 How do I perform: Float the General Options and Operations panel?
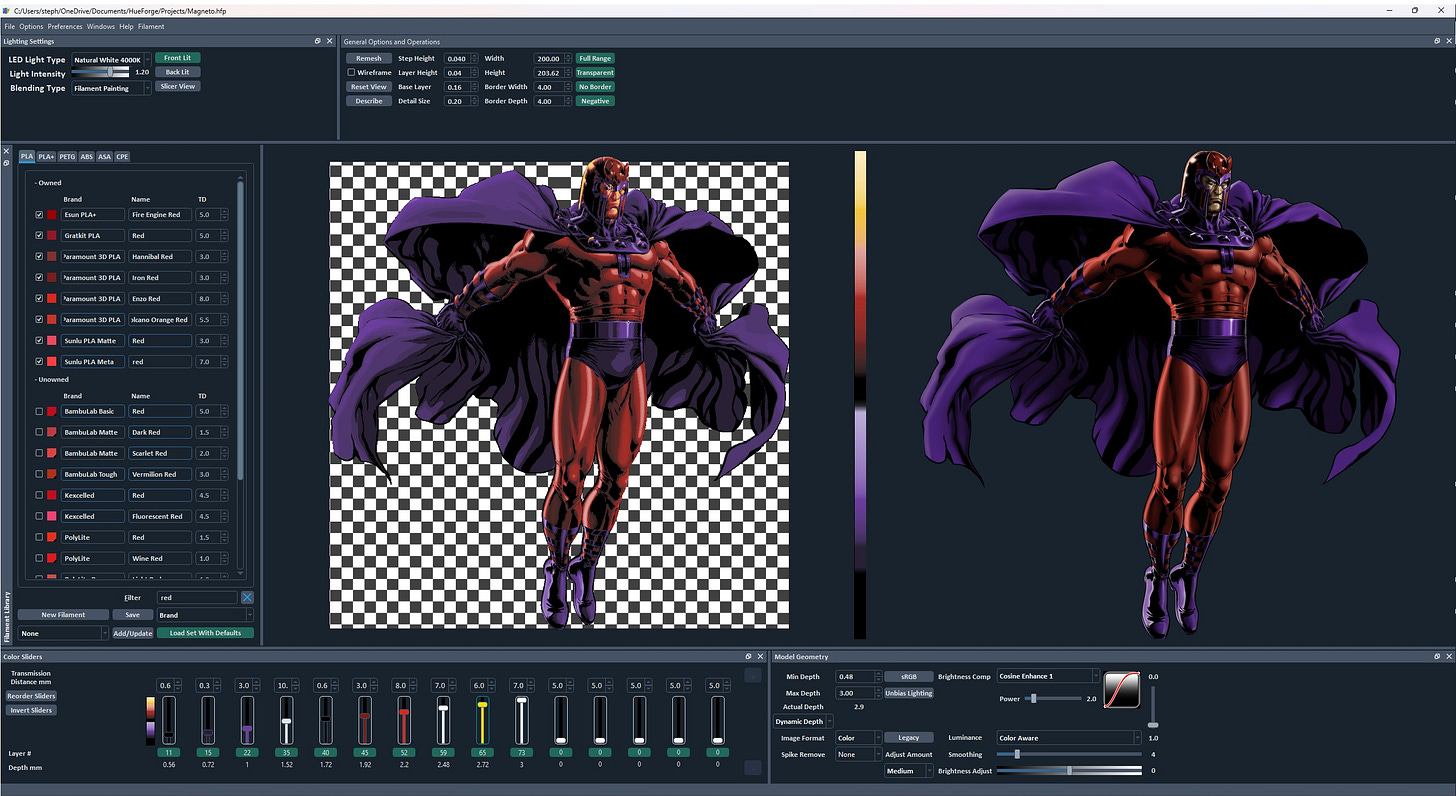pos(1438,41)
